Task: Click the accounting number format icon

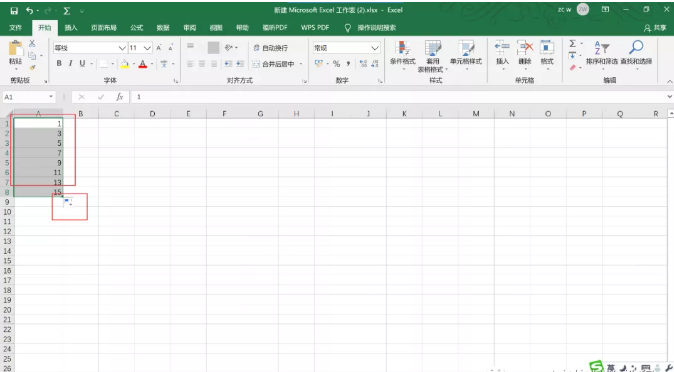Action: [319, 64]
